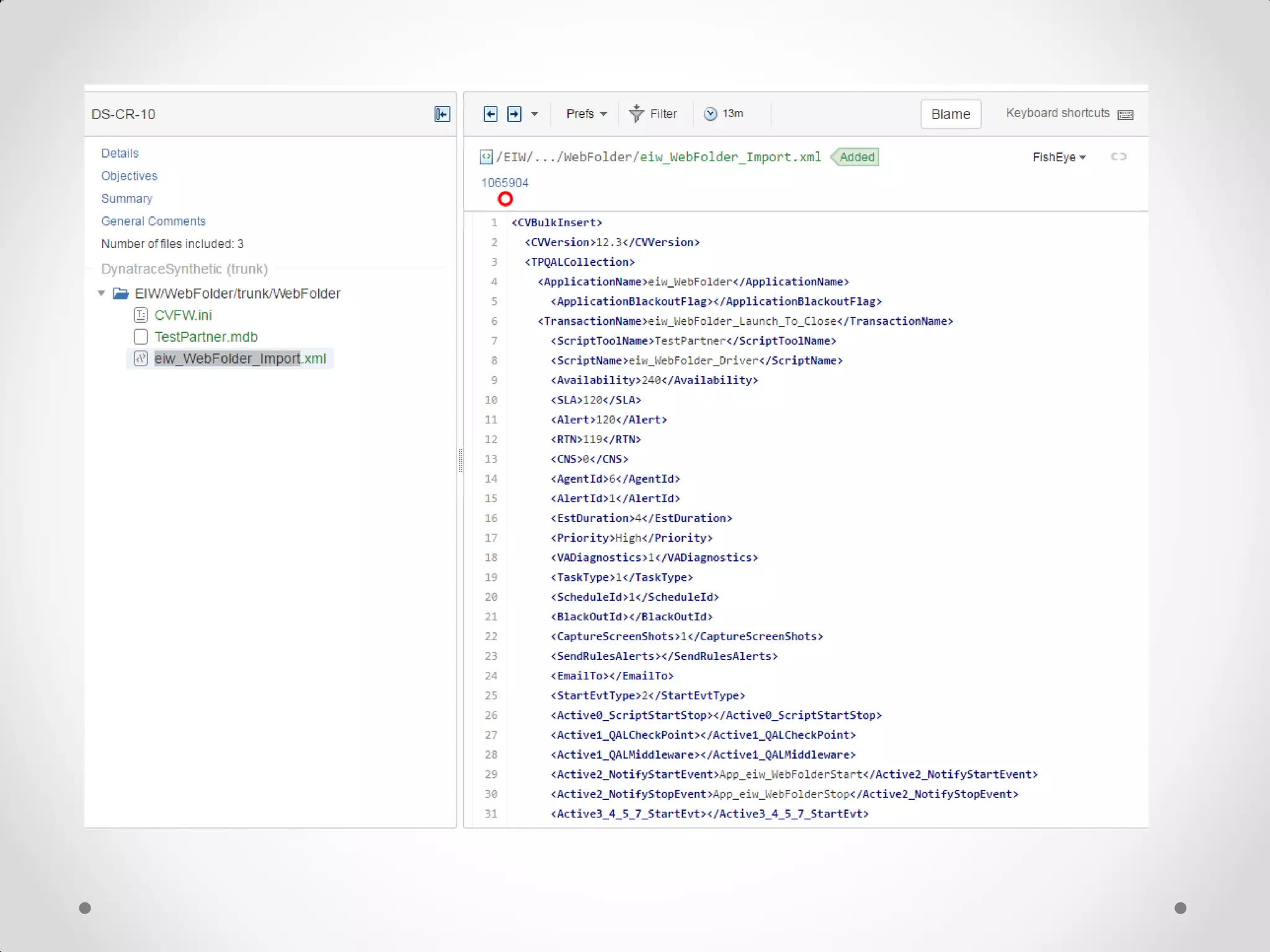The image size is (1270, 952).
Task: Open the file navigation dropdown arrow
Action: (x=535, y=114)
